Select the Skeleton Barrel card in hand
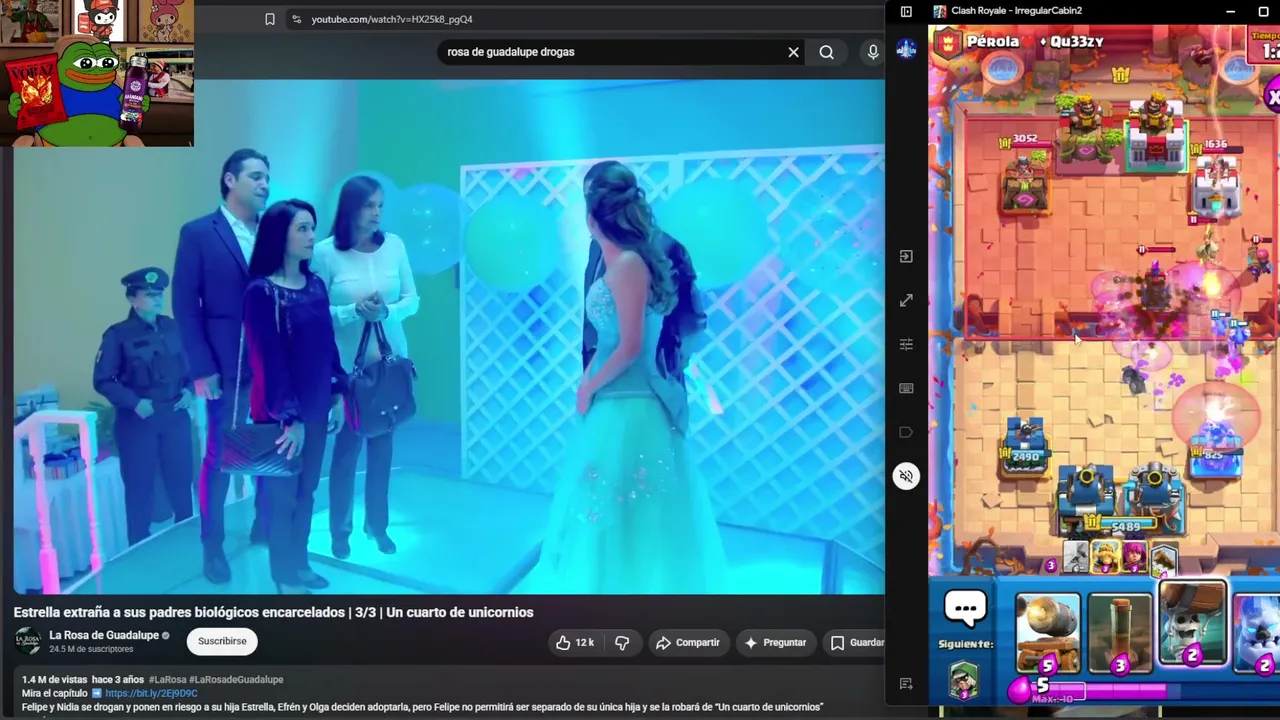Screen dimensions: 1280x720 coord(1193,624)
